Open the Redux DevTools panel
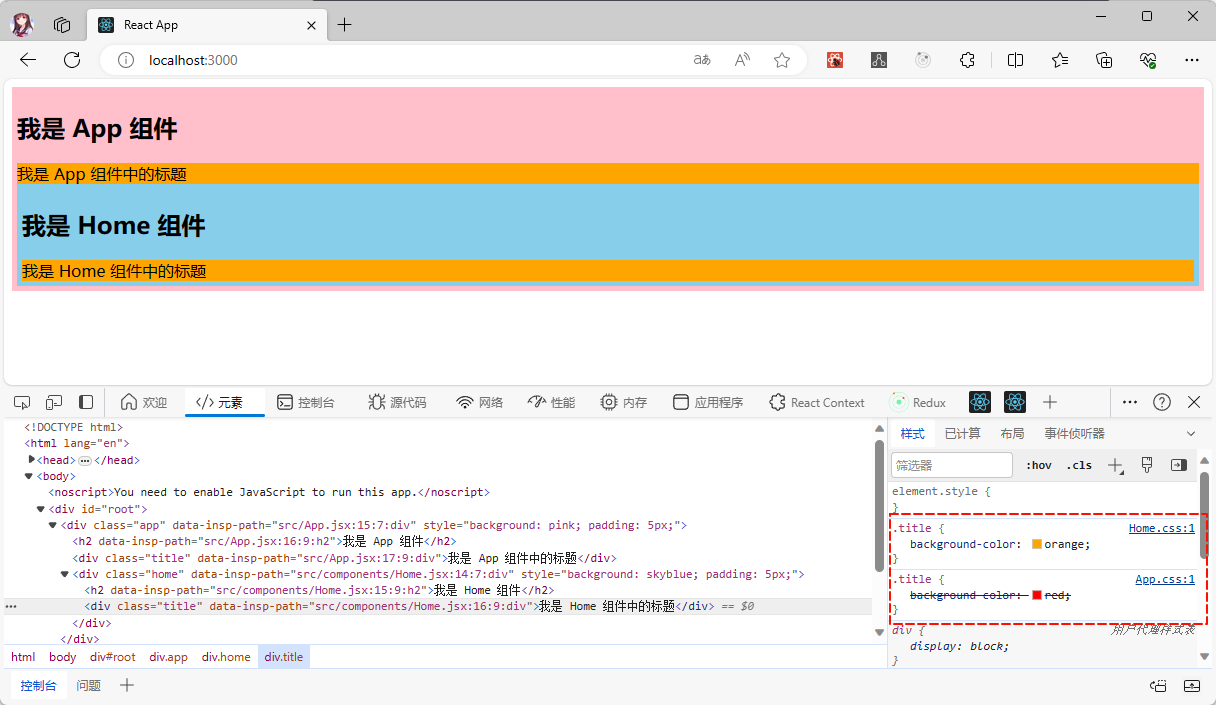1216x705 pixels. point(917,402)
